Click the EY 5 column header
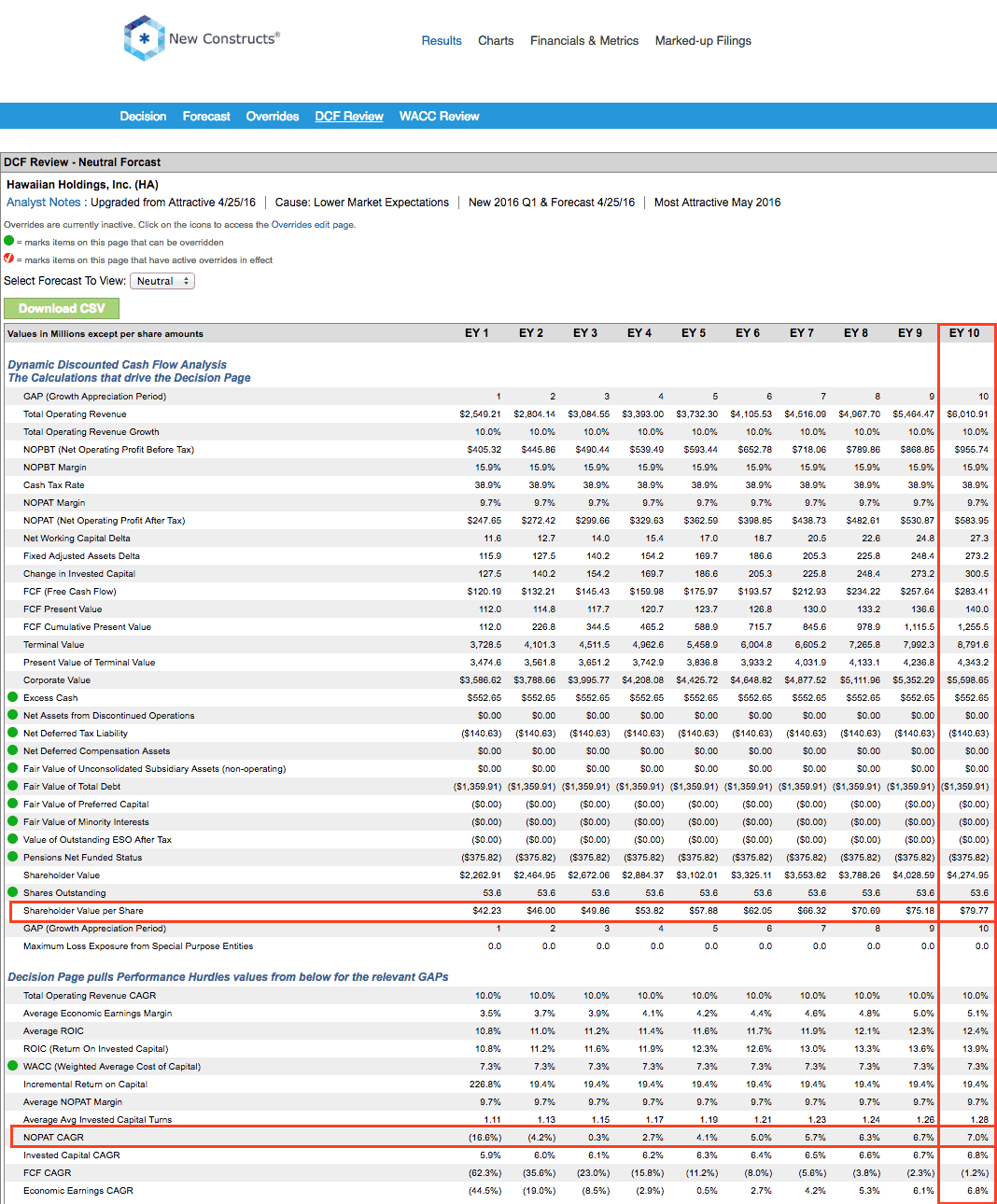This screenshot has width=997, height=1204. [x=694, y=333]
